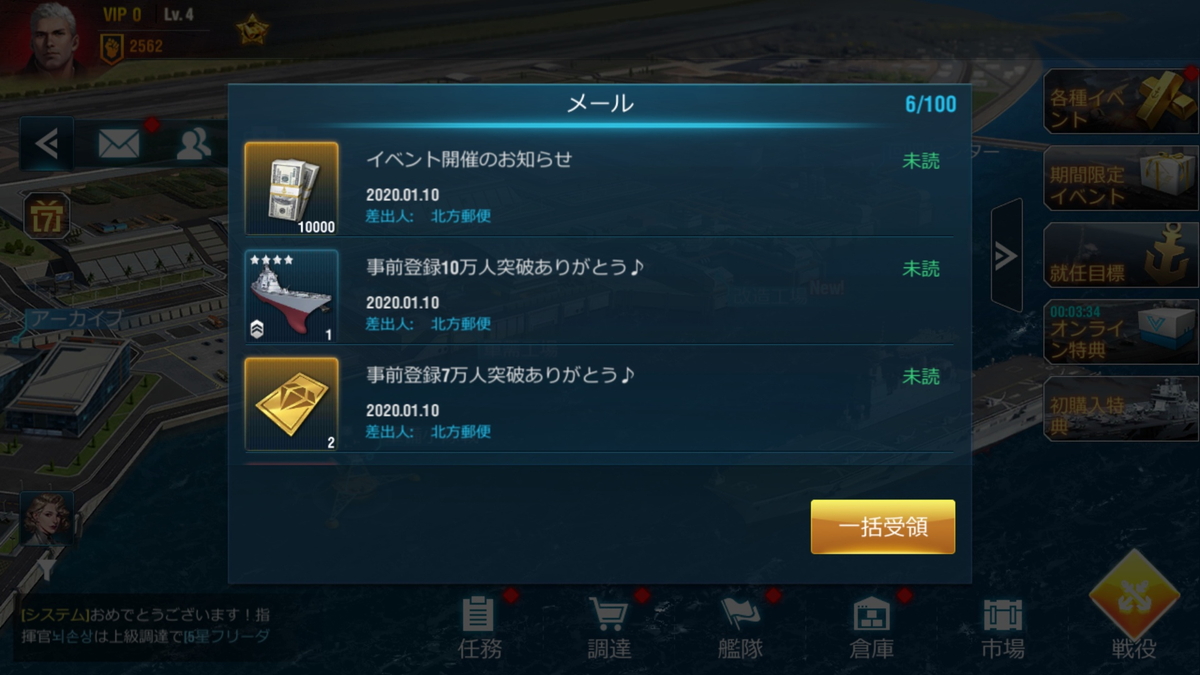Open the 7-day gift calendar icon

coord(46,216)
